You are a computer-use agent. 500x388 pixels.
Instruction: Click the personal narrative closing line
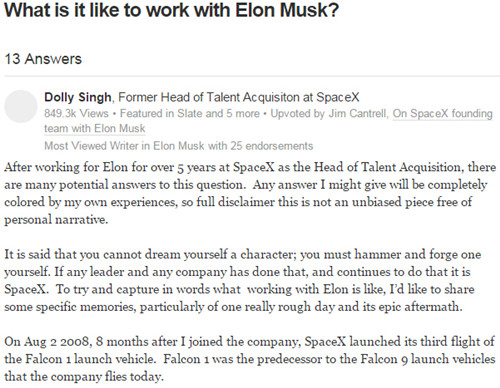[x=56, y=220]
